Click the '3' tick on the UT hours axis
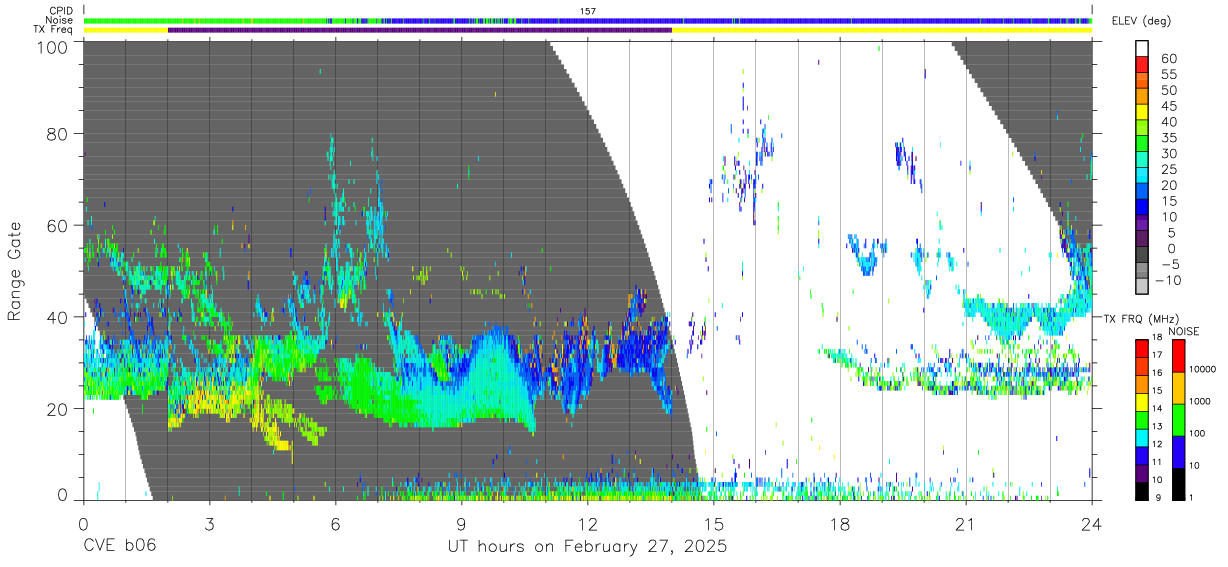This screenshot has height=567, width=1228. (209, 524)
